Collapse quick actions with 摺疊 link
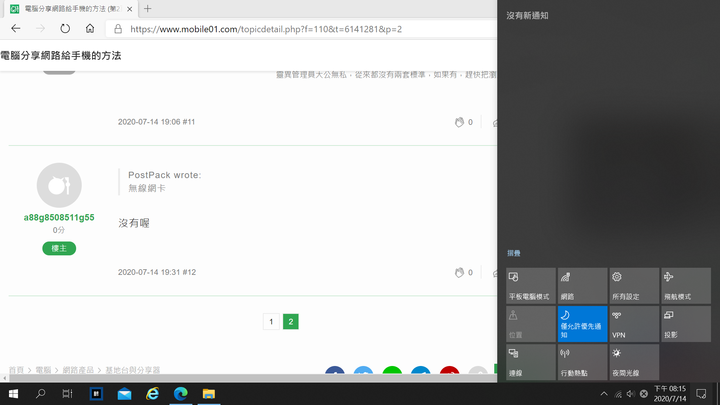 click(513, 253)
